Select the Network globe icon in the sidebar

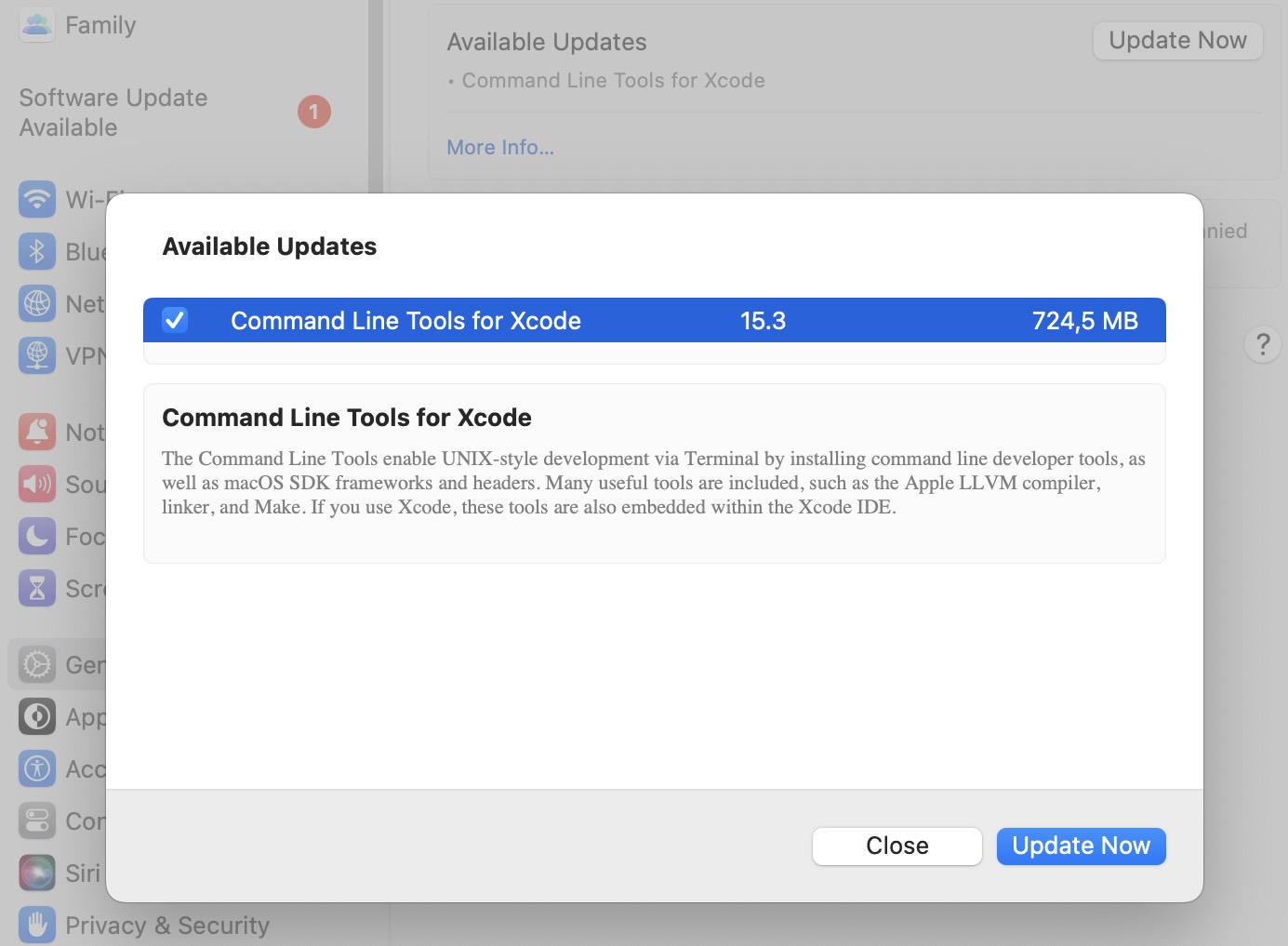(x=36, y=303)
